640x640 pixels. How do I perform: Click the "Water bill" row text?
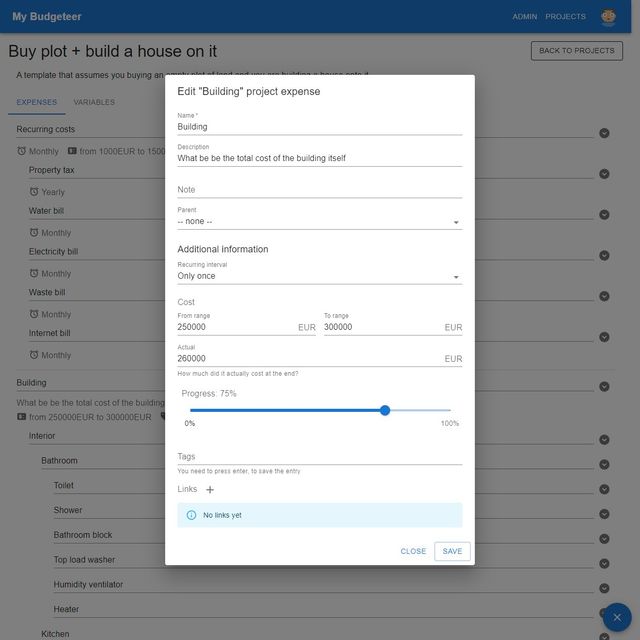point(46,211)
